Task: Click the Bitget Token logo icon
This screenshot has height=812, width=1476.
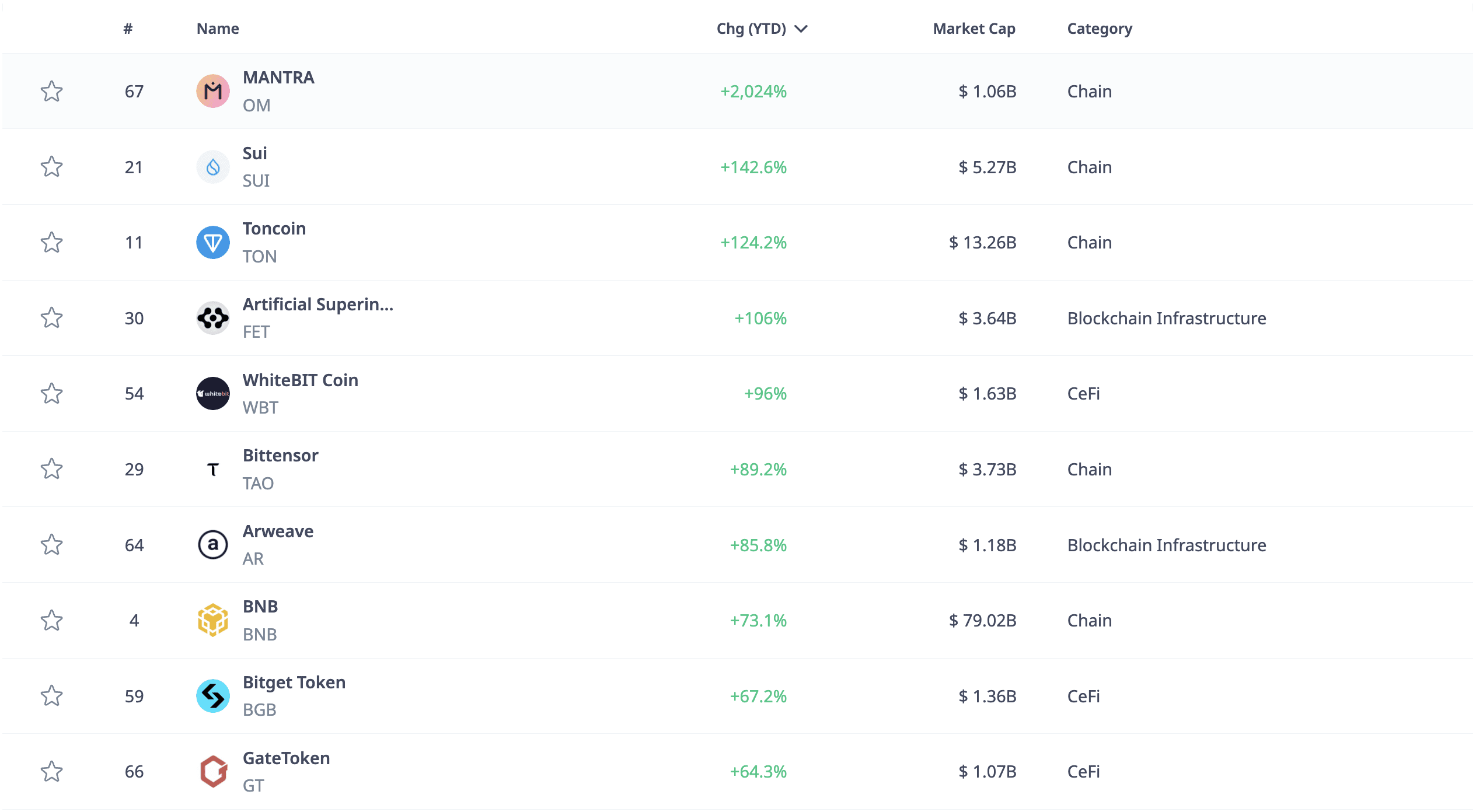Action: [212, 696]
